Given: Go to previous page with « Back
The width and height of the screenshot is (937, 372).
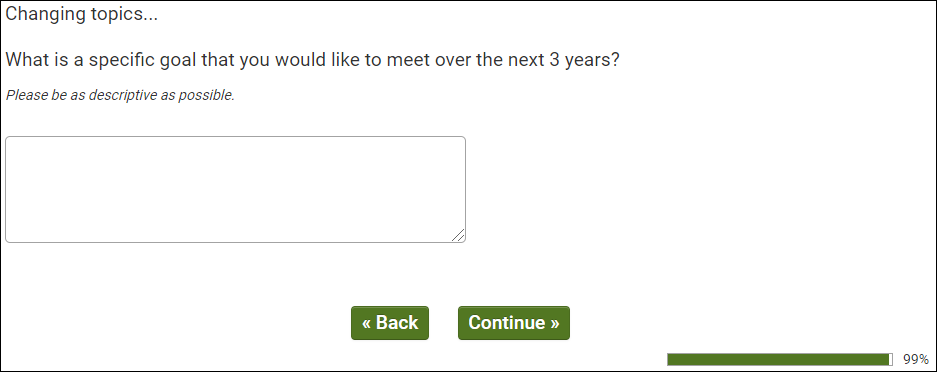Looking at the screenshot, I should coord(390,323).
